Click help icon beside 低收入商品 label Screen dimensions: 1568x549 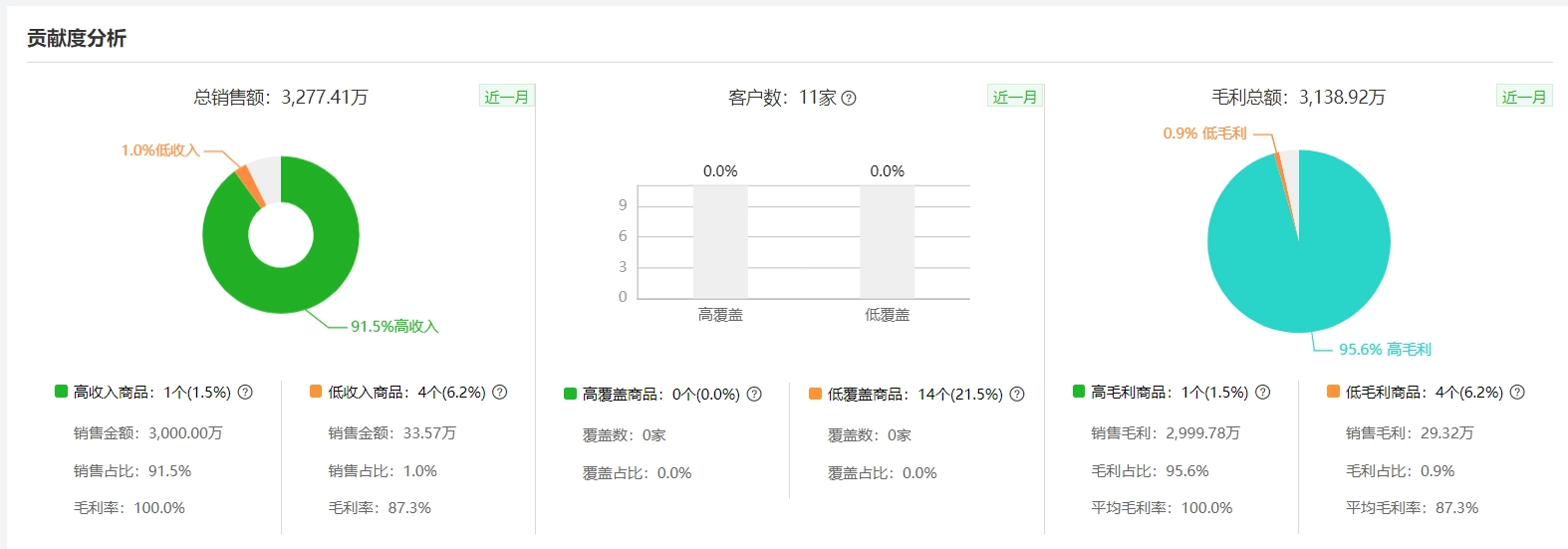coord(500,393)
